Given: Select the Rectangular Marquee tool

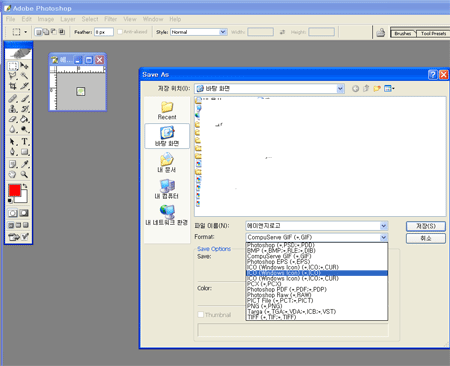Looking at the screenshot, I should pyautogui.click(x=13, y=66).
